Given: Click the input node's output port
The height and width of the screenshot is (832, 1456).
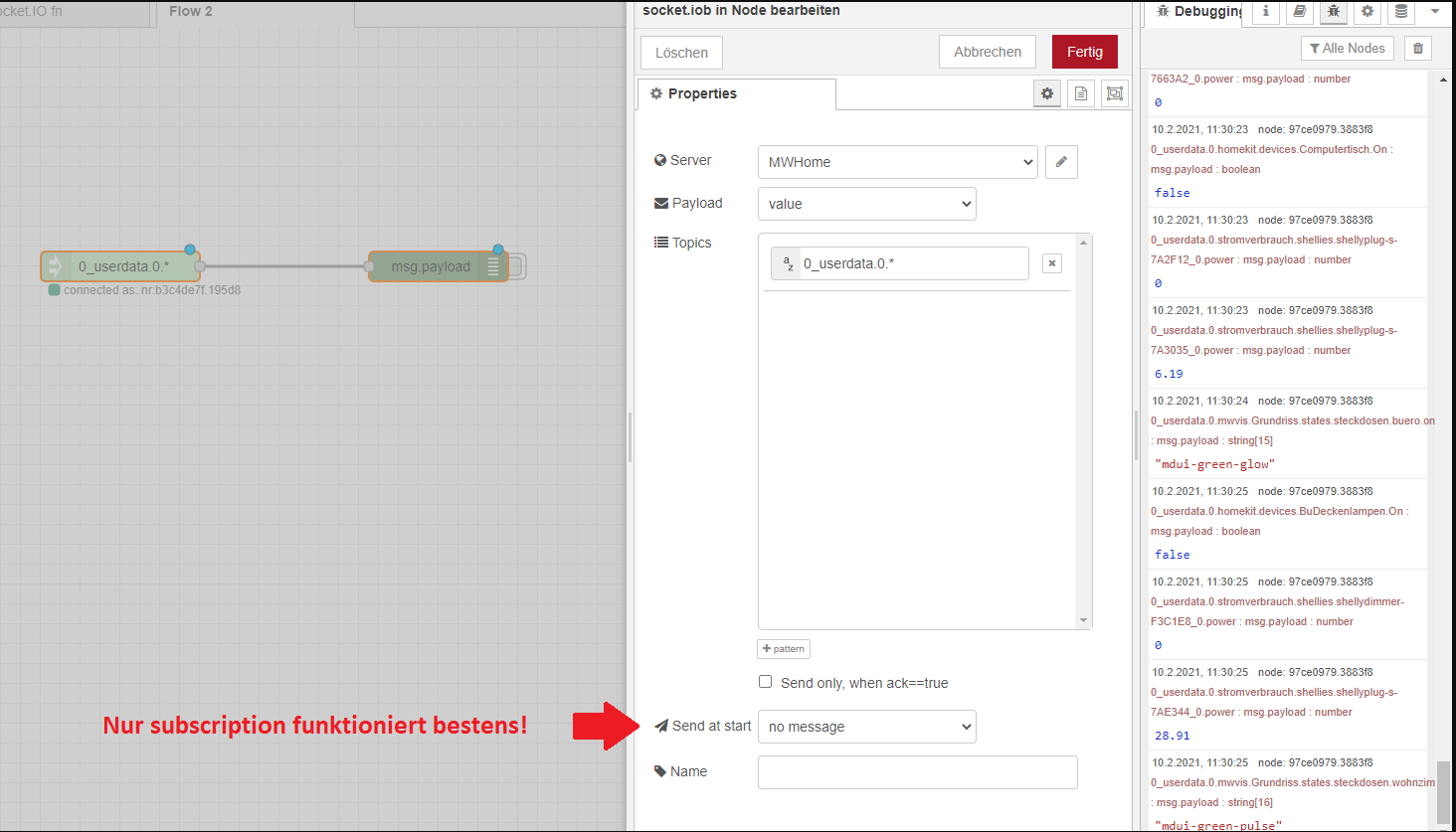Looking at the screenshot, I should pyautogui.click(x=200, y=266).
